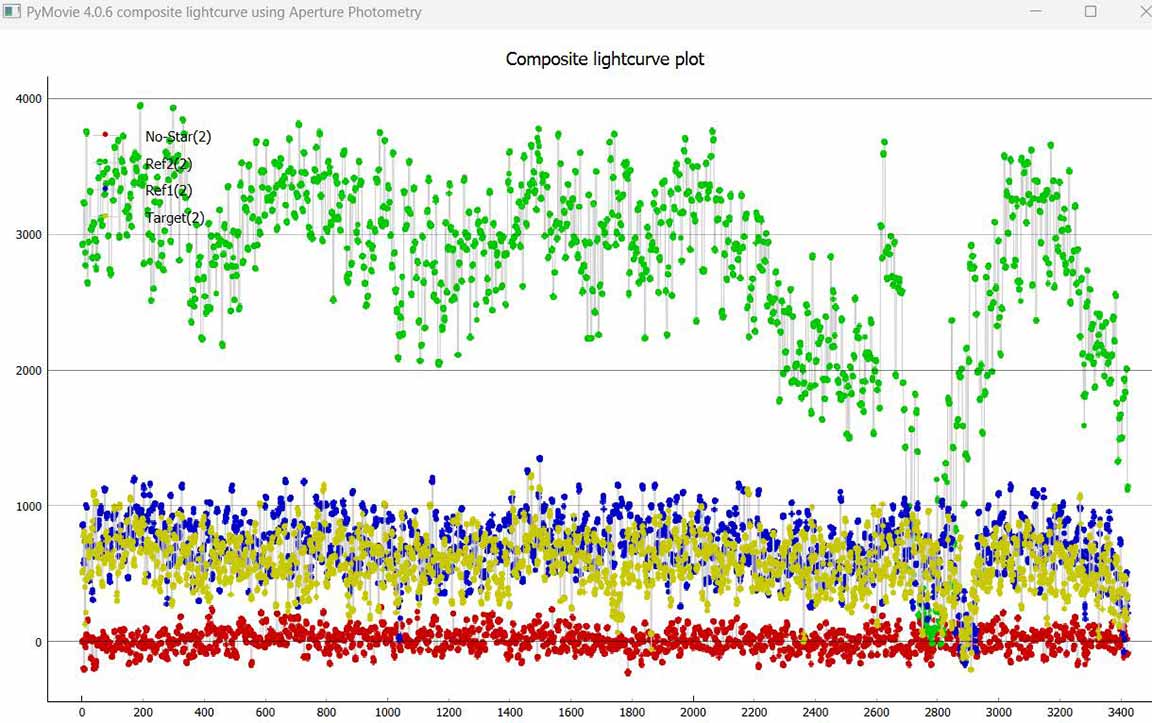Maximize the composite lightcurve window

(x=1090, y=12)
